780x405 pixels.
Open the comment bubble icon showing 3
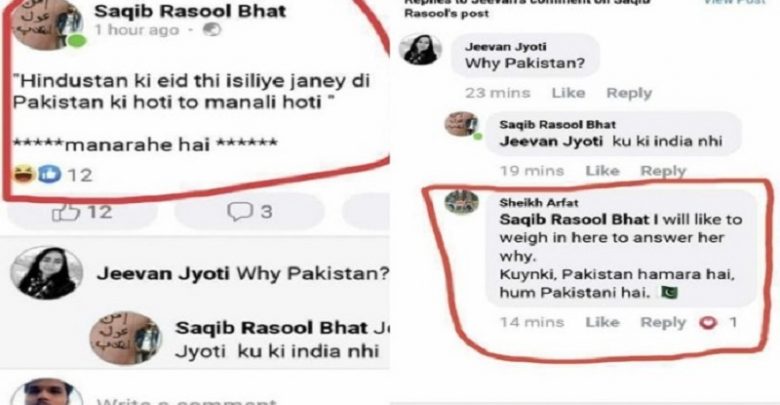click(x=240, y=212)
